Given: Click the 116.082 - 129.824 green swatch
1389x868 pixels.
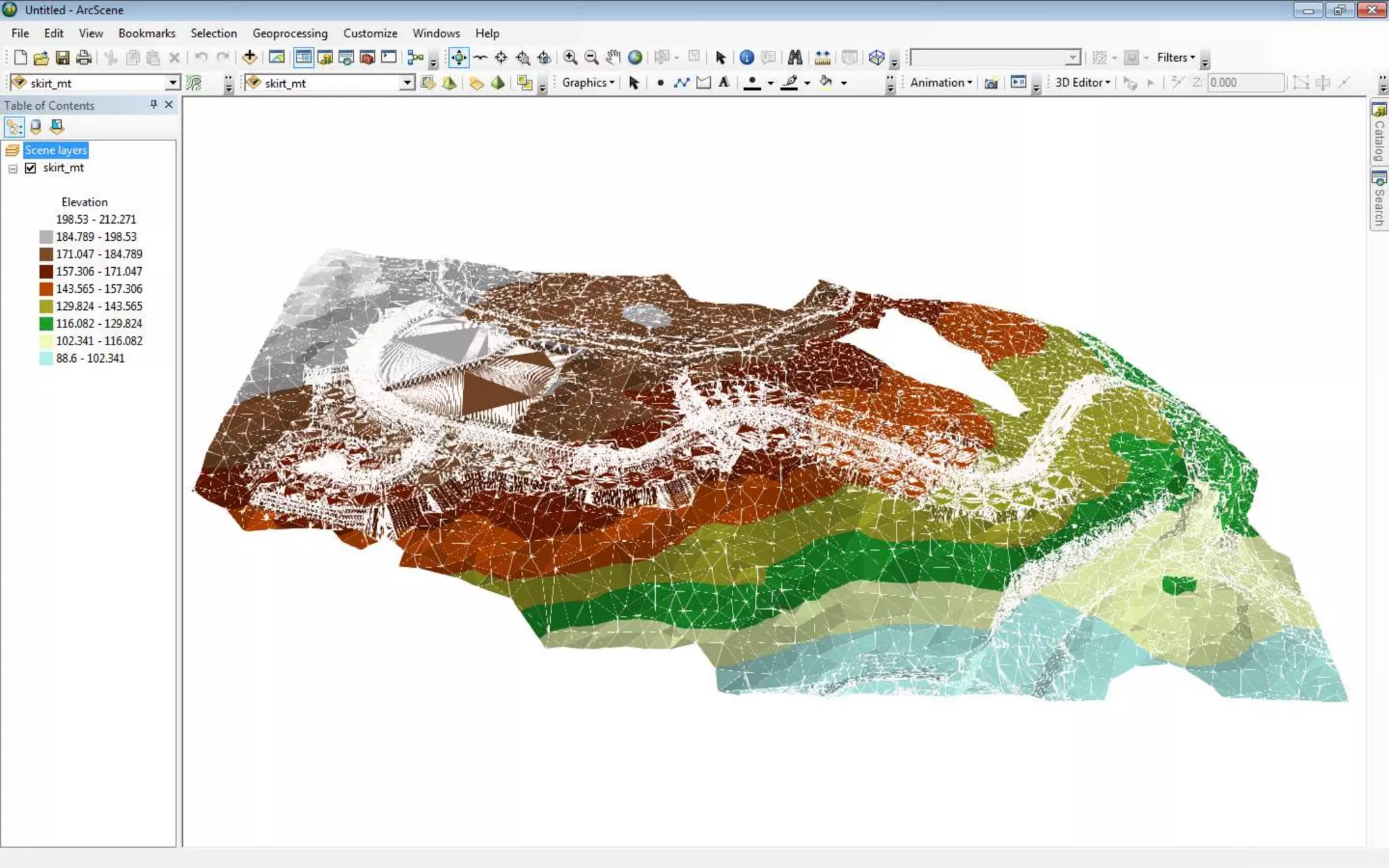Looking at the screenshot, I should [46, 323].
